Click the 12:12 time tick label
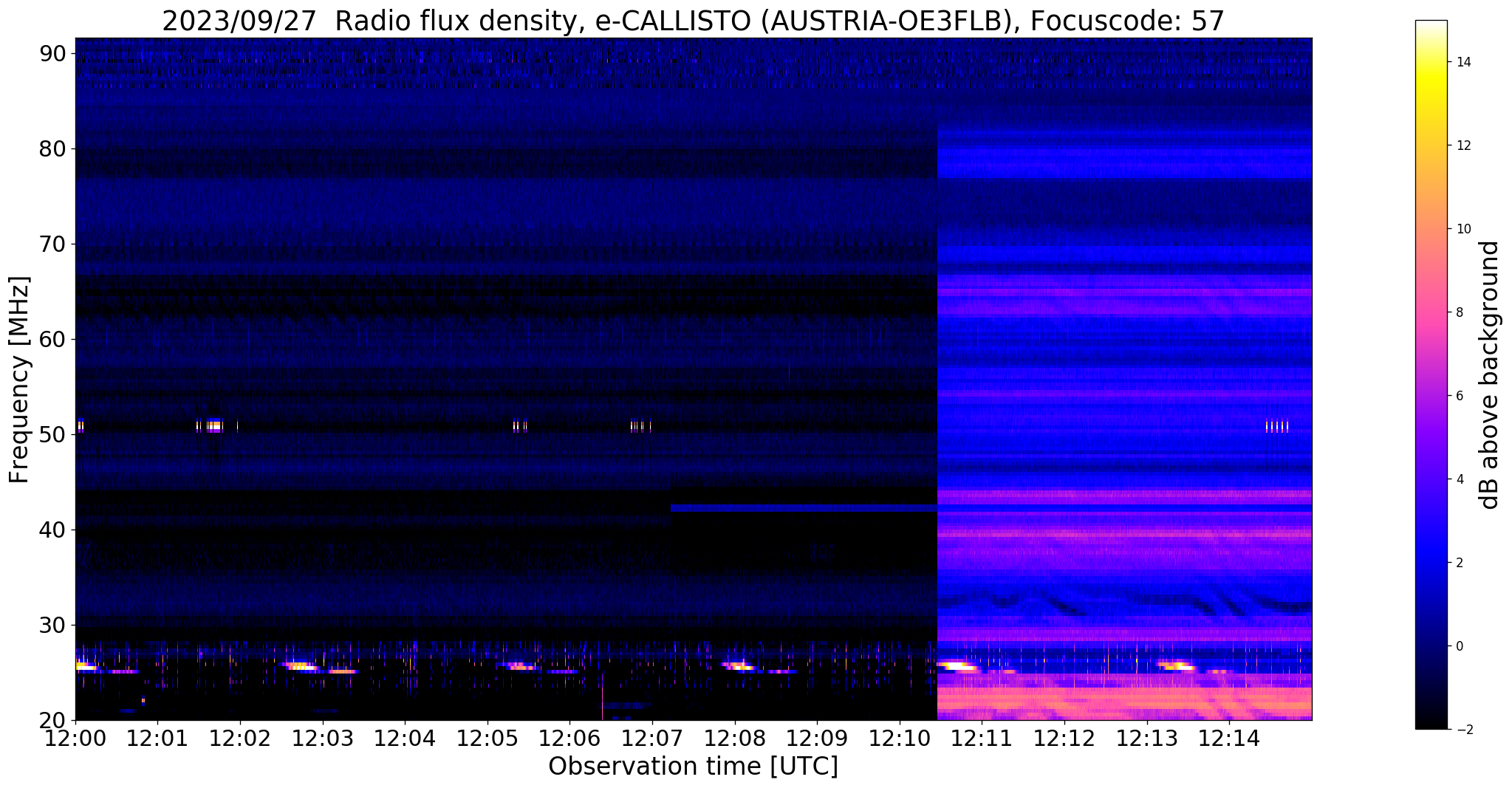Image resolution: width=1512 pixels, height=788 pixels. pyautogui.click(x=1064, y=737)
